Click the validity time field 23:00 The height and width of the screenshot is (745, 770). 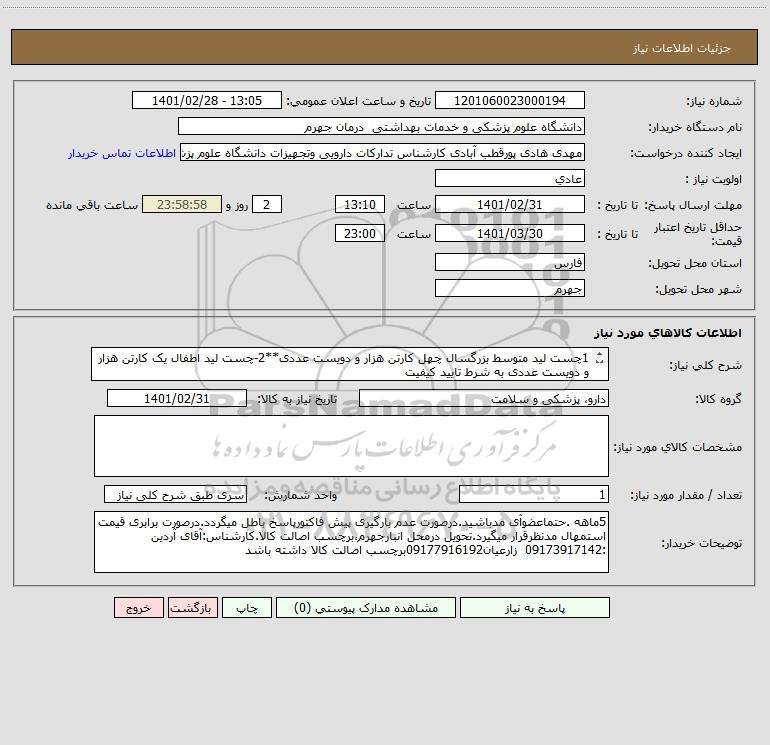360,233
